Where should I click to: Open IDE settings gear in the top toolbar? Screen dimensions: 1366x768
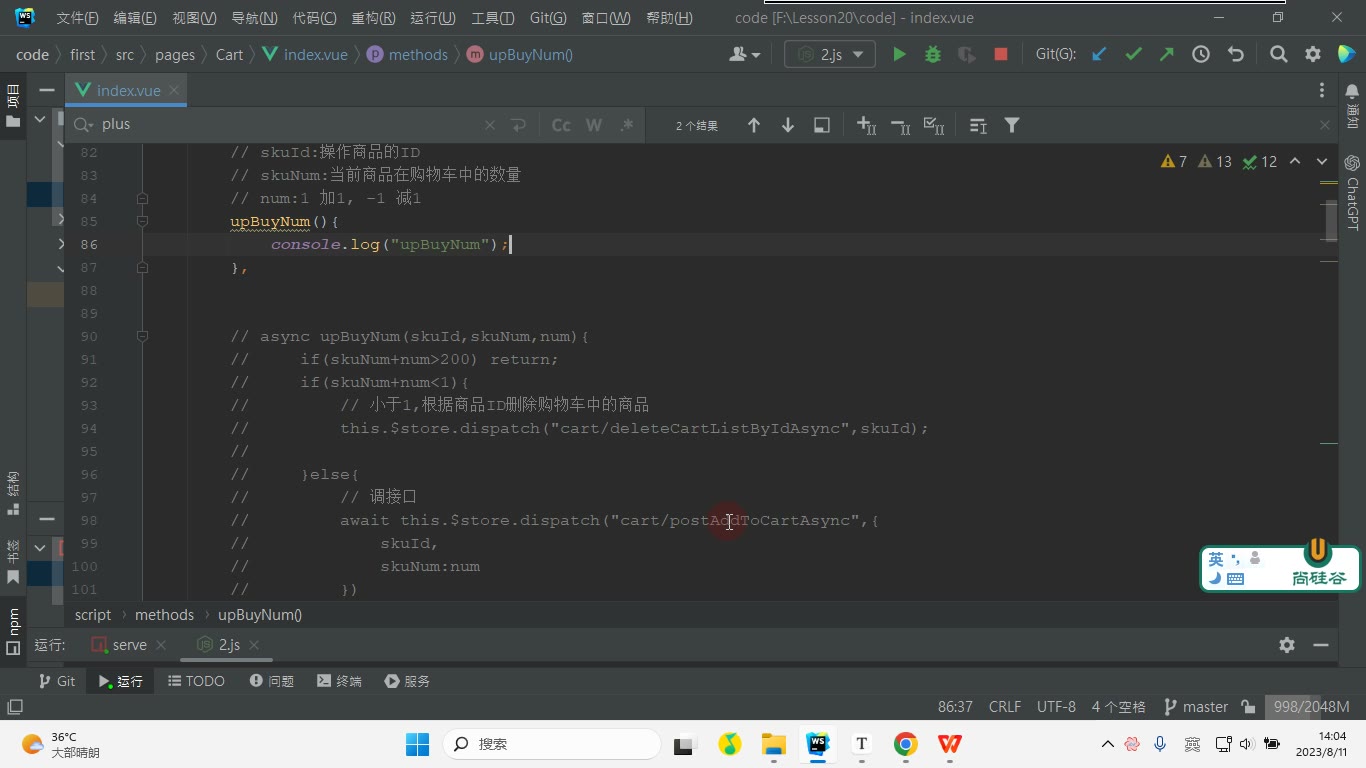1313,55
